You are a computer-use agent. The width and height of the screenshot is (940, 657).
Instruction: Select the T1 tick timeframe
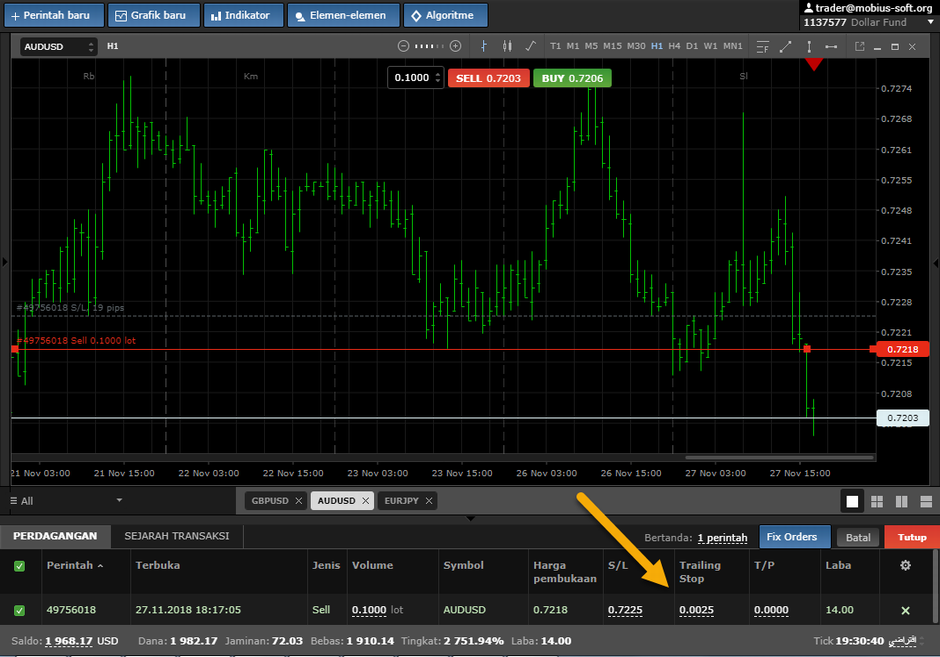tap(556, 46)
